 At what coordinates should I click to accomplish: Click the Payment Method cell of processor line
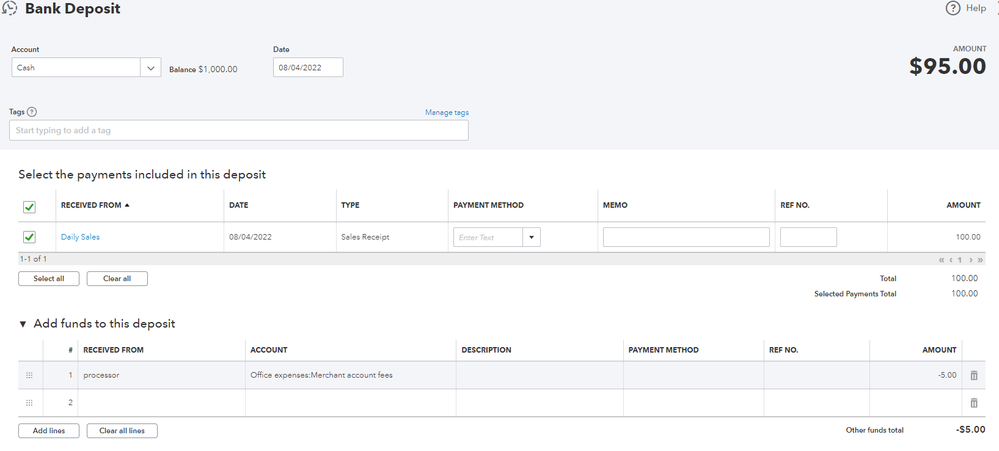click(x=694, y=375)
